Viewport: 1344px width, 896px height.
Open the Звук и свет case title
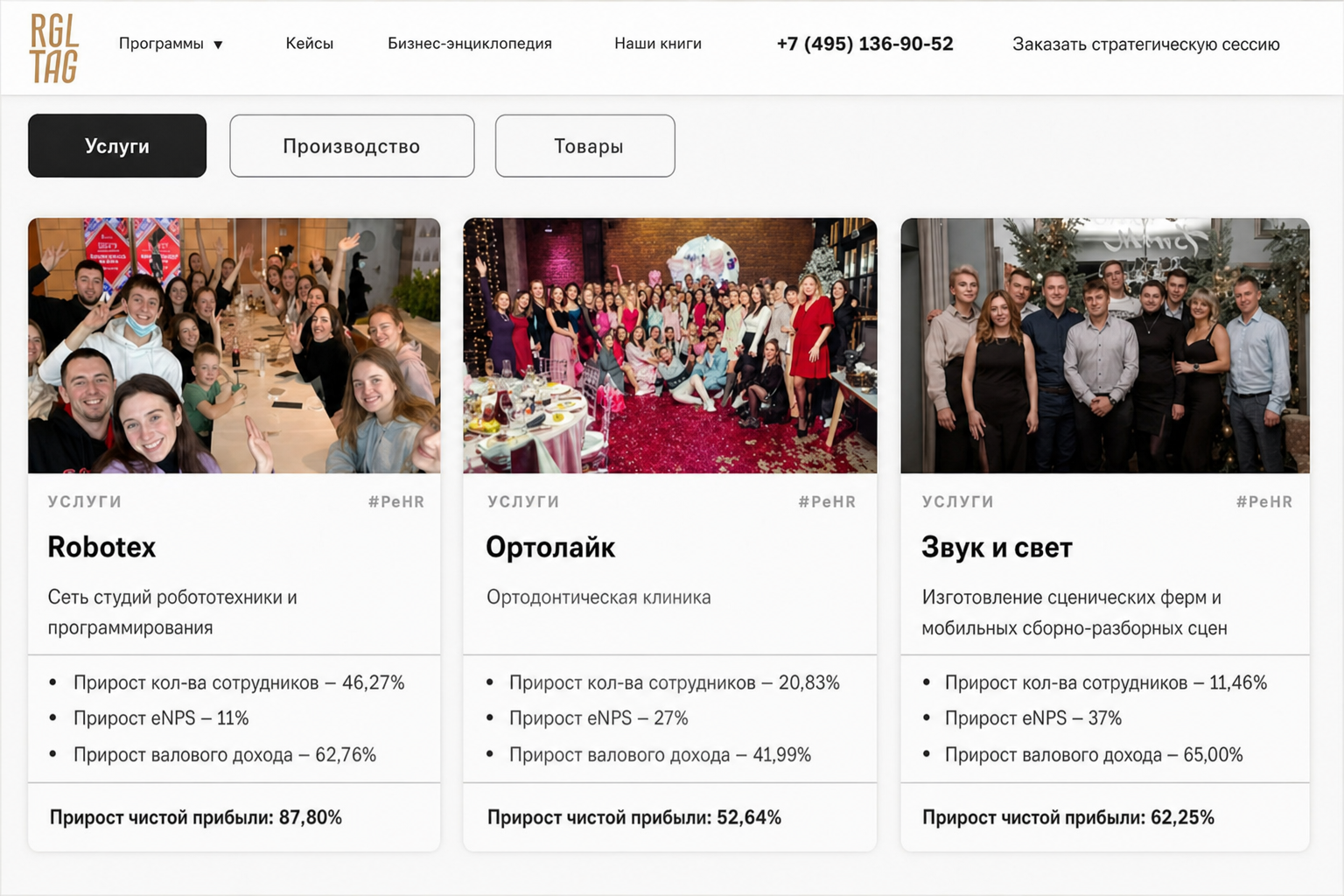pyautogui.click(x=997, y=548)
